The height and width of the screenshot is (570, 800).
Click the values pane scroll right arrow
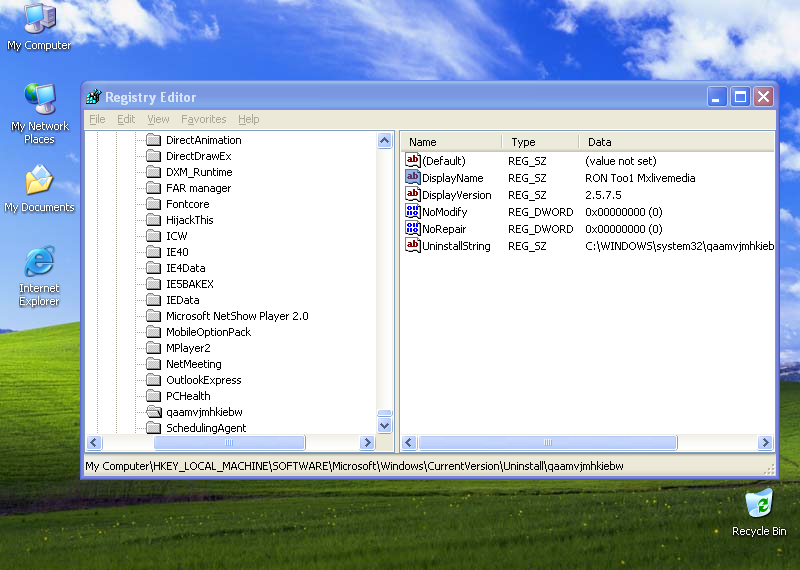click(x=765, y=442)
